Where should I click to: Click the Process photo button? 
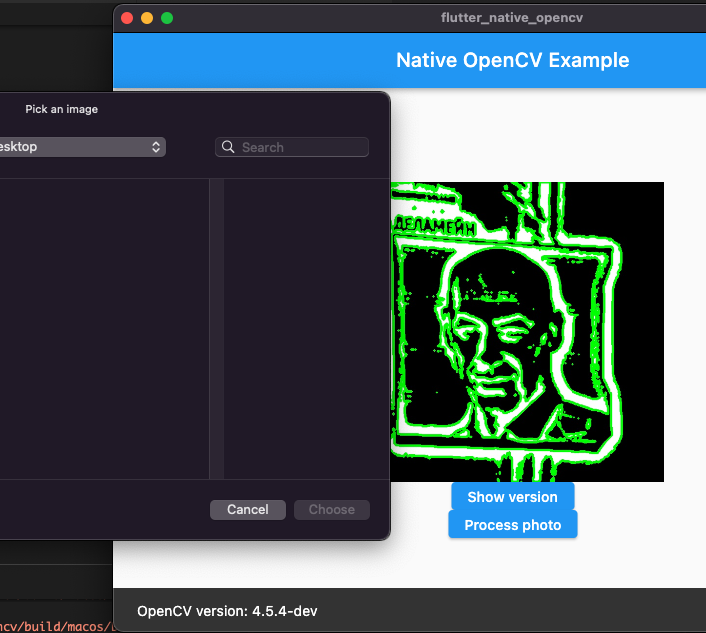512,524
